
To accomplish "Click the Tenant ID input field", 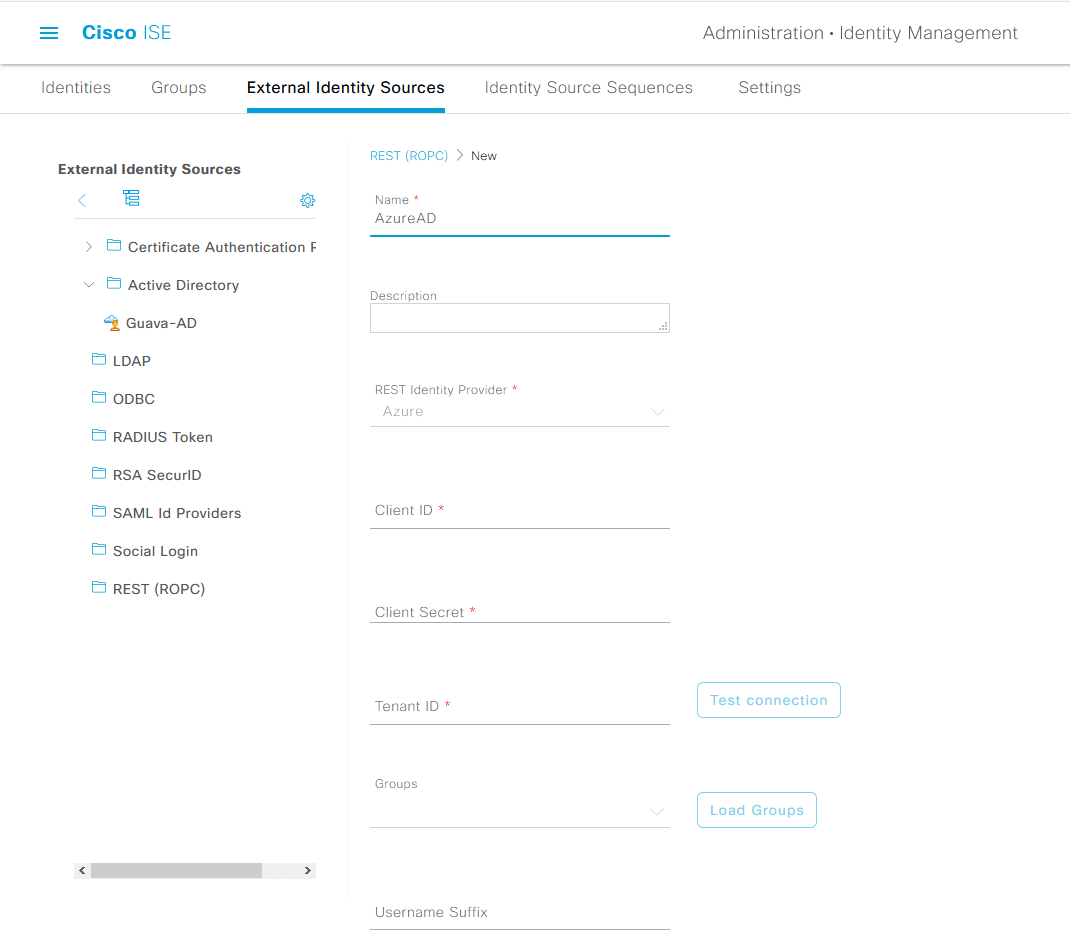I will point(519,706).
